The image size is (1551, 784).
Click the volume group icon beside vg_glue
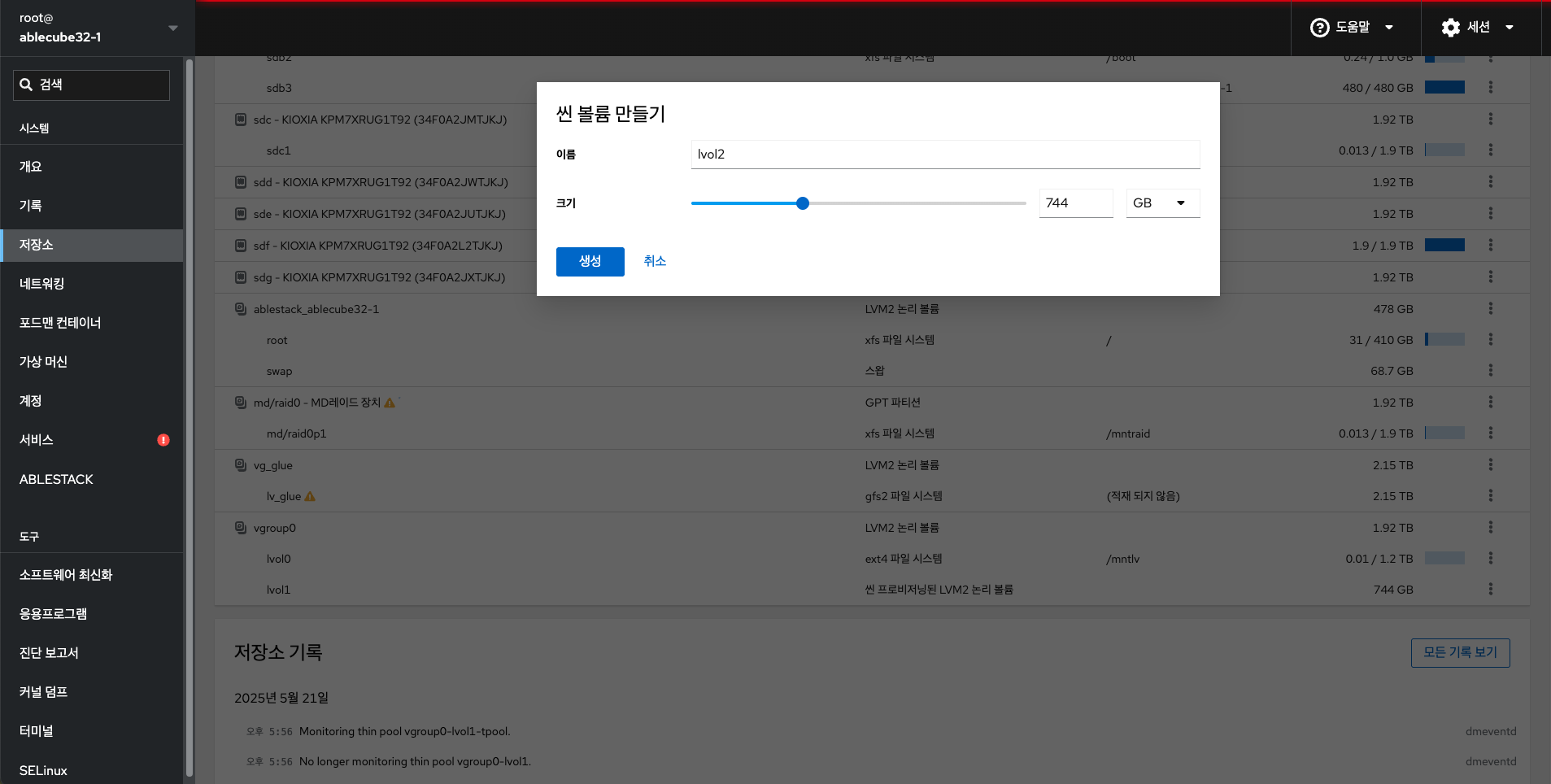tap(241, 465)
